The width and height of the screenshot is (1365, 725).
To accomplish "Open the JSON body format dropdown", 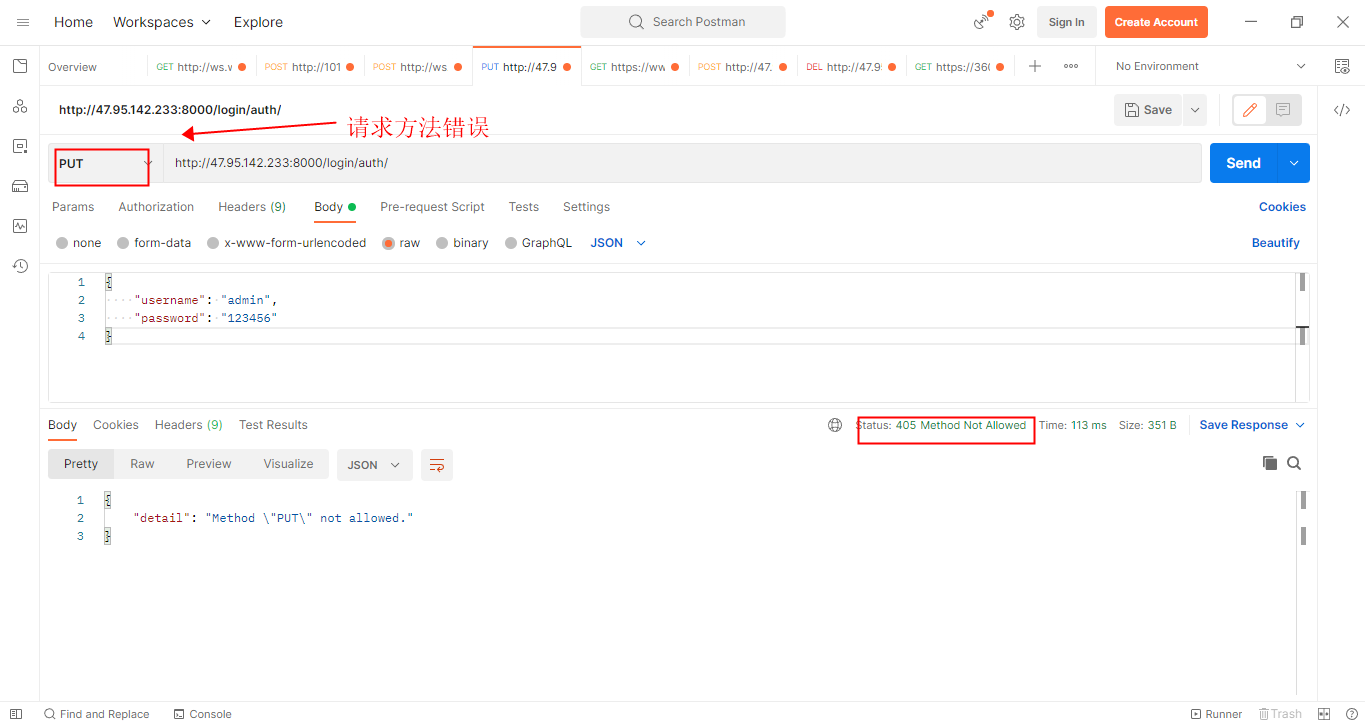I will 618,243.
